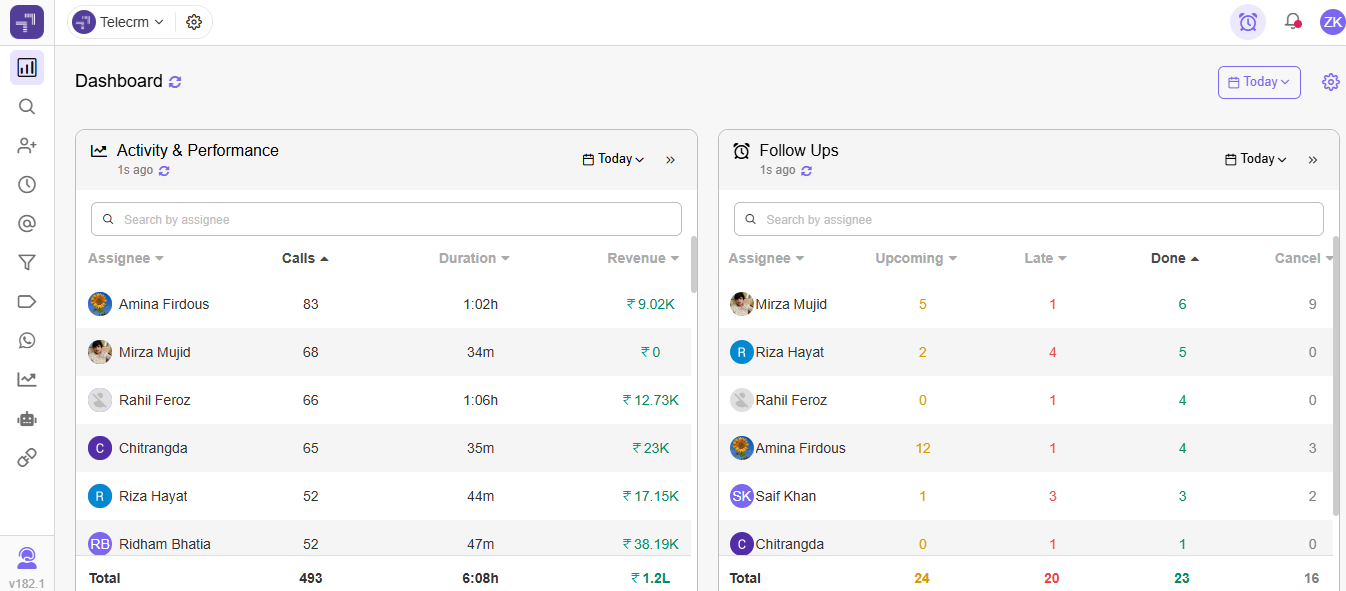Open the reminders alarm clock in the top bar
Image resolution: width=1346 pixels, height=591 pixels.
point(1247,22)
